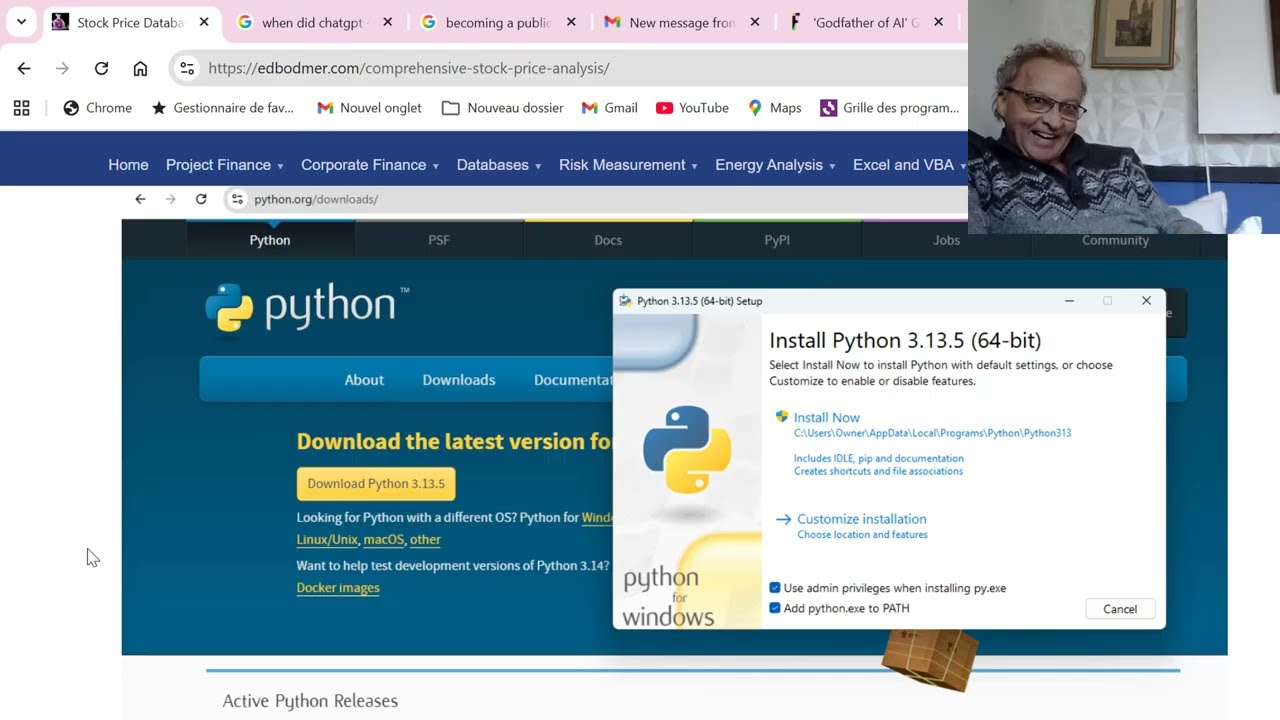
Task: Open the 'other' platforms link
Action: click(x=425, y=539)
